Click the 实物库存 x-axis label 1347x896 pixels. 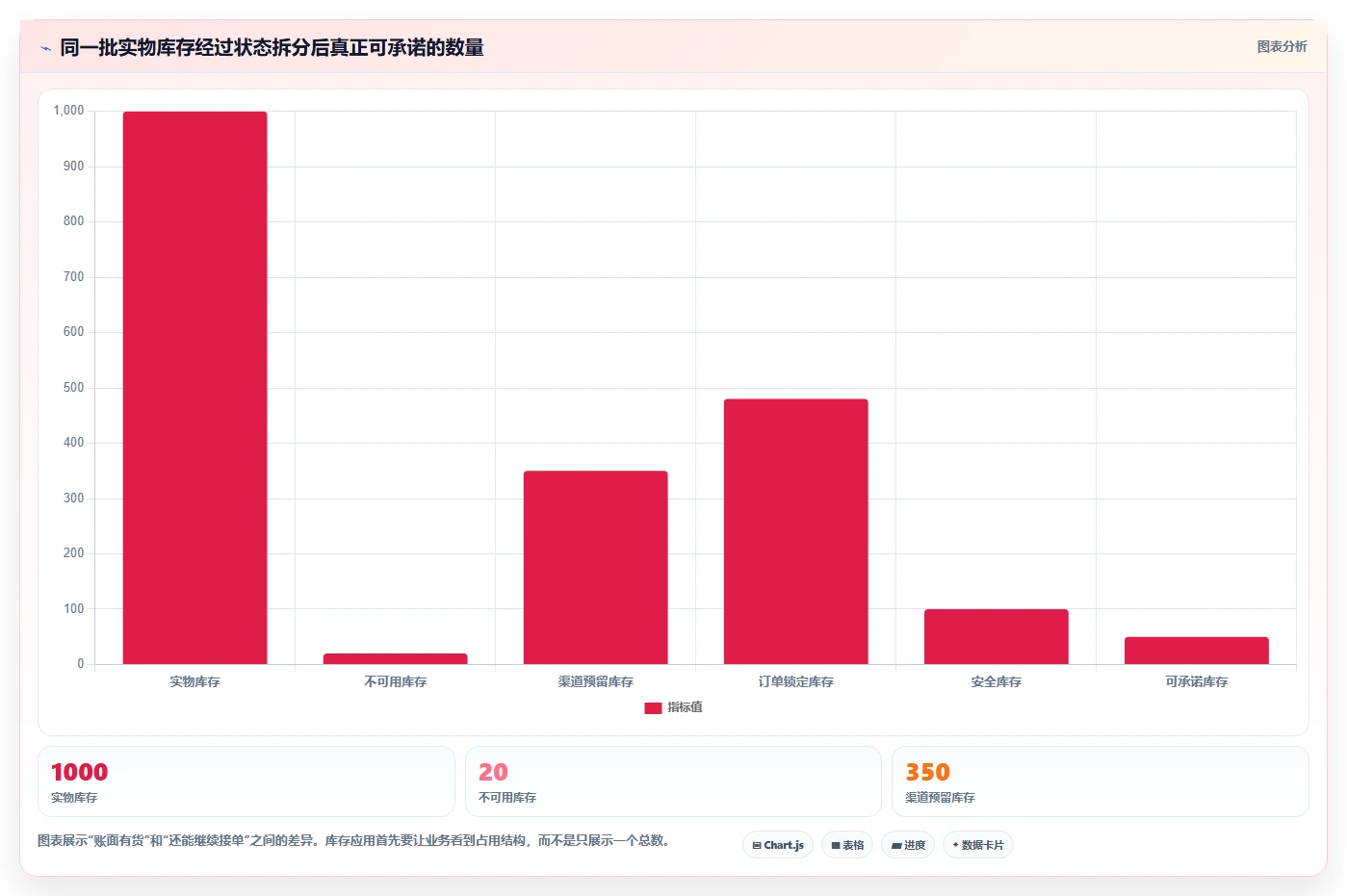194,681
